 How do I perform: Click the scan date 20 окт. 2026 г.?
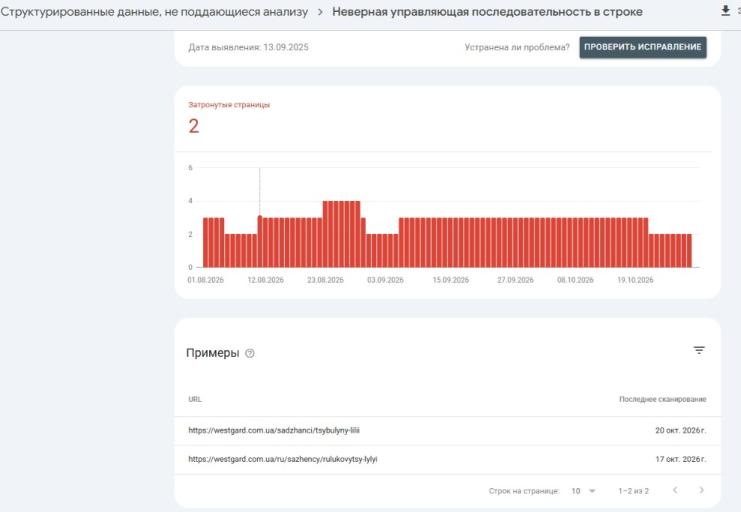pyautogui.click(x=681, y=430)
